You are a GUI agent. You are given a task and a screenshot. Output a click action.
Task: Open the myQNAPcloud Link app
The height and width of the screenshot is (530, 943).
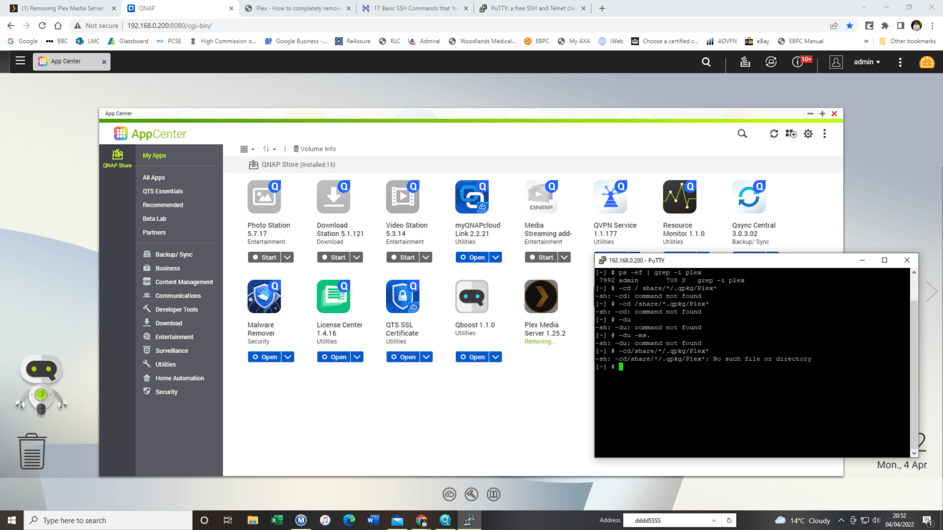(472, 257)
